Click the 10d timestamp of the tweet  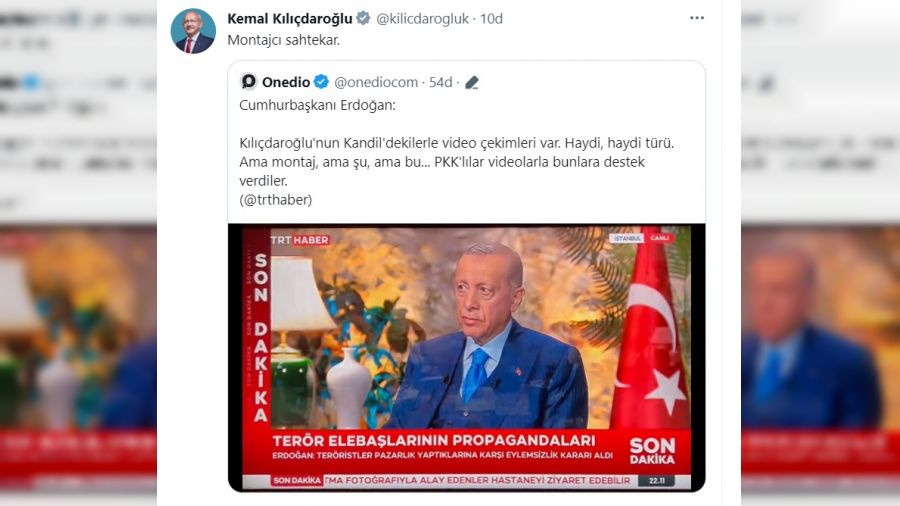[491, 18]
